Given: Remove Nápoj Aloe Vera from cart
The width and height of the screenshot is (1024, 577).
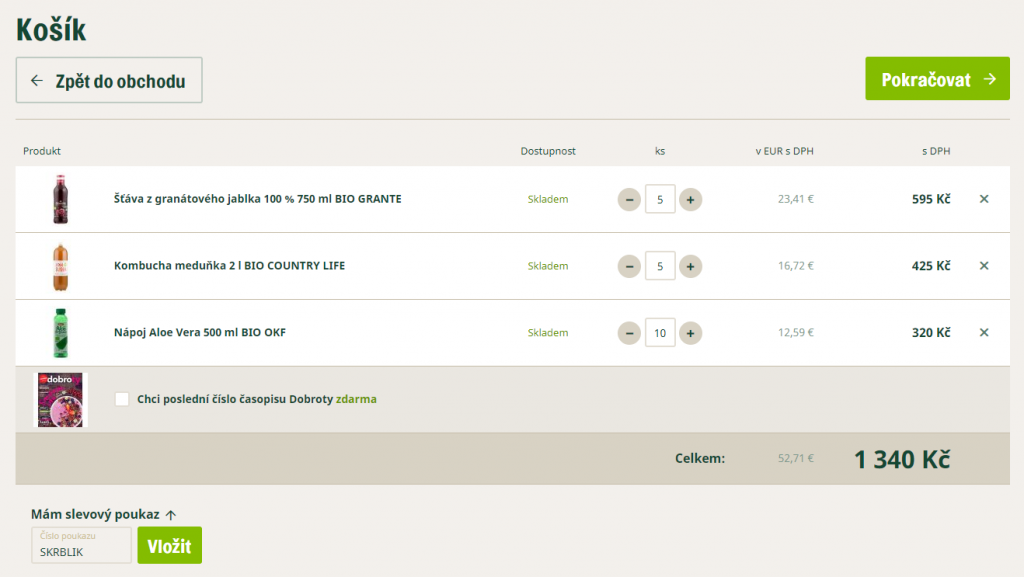Looking at the screenshot, I should 984,332.
